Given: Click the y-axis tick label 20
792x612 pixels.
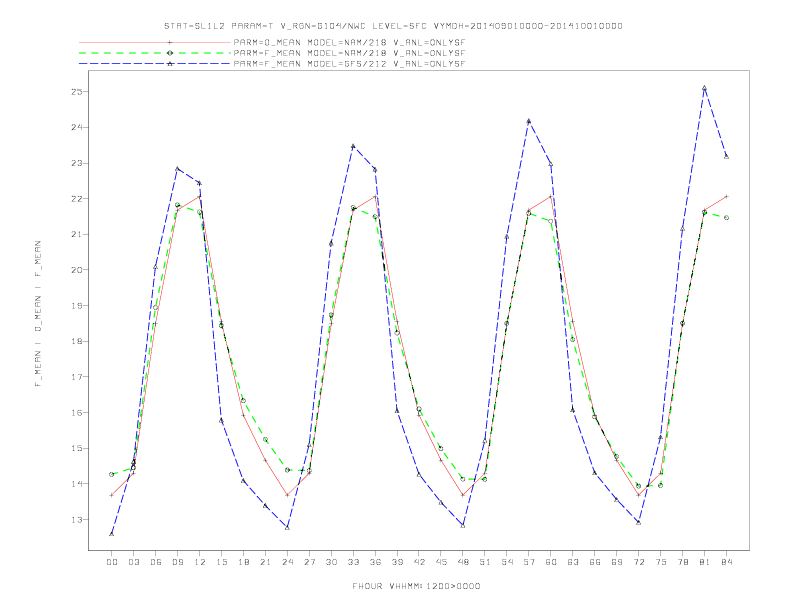Looking at the screenshot, I should [x=77, y=270].
